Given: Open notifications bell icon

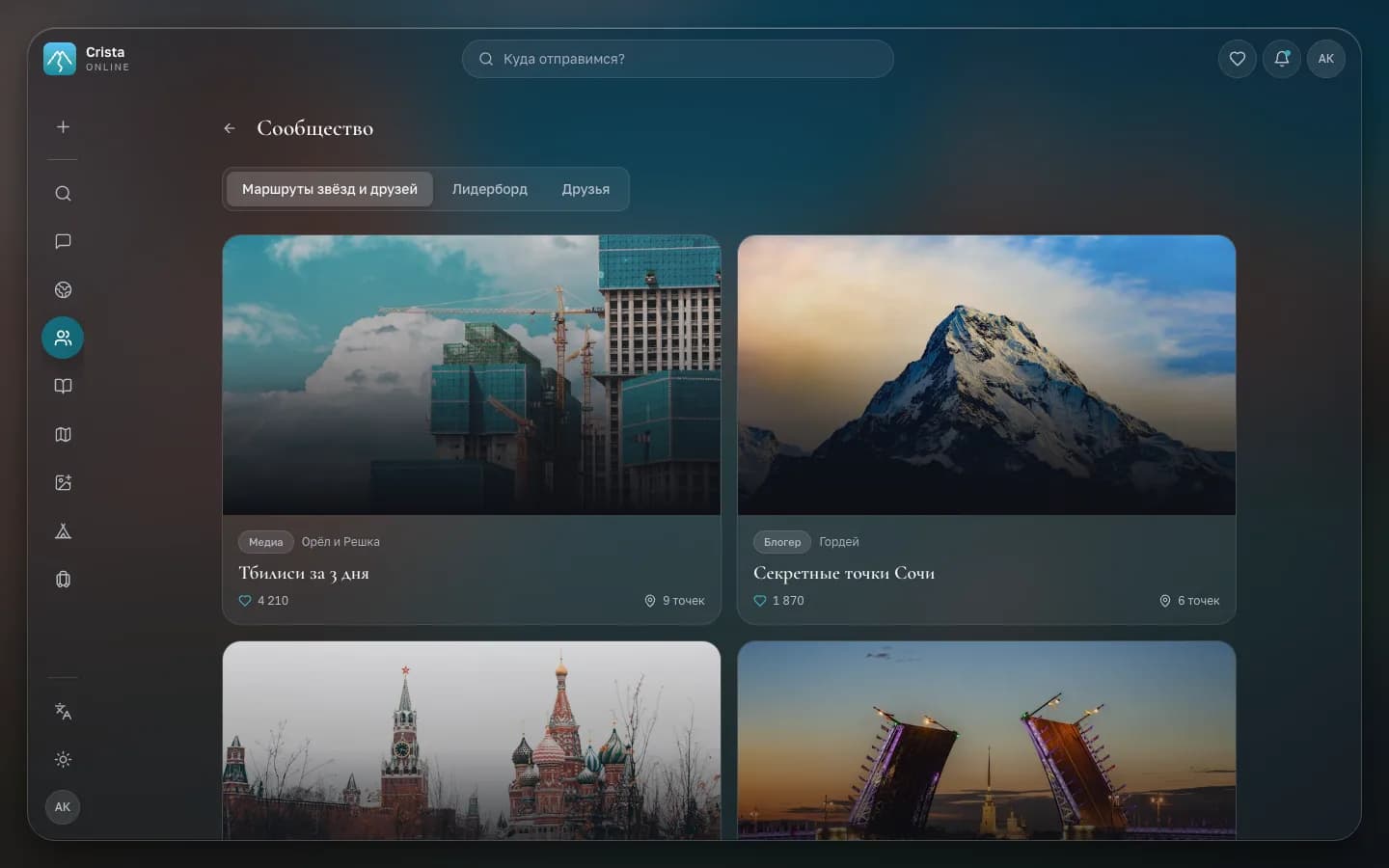Looking at the screenshot, I should pyautogui.click(x=1282, y=59).
